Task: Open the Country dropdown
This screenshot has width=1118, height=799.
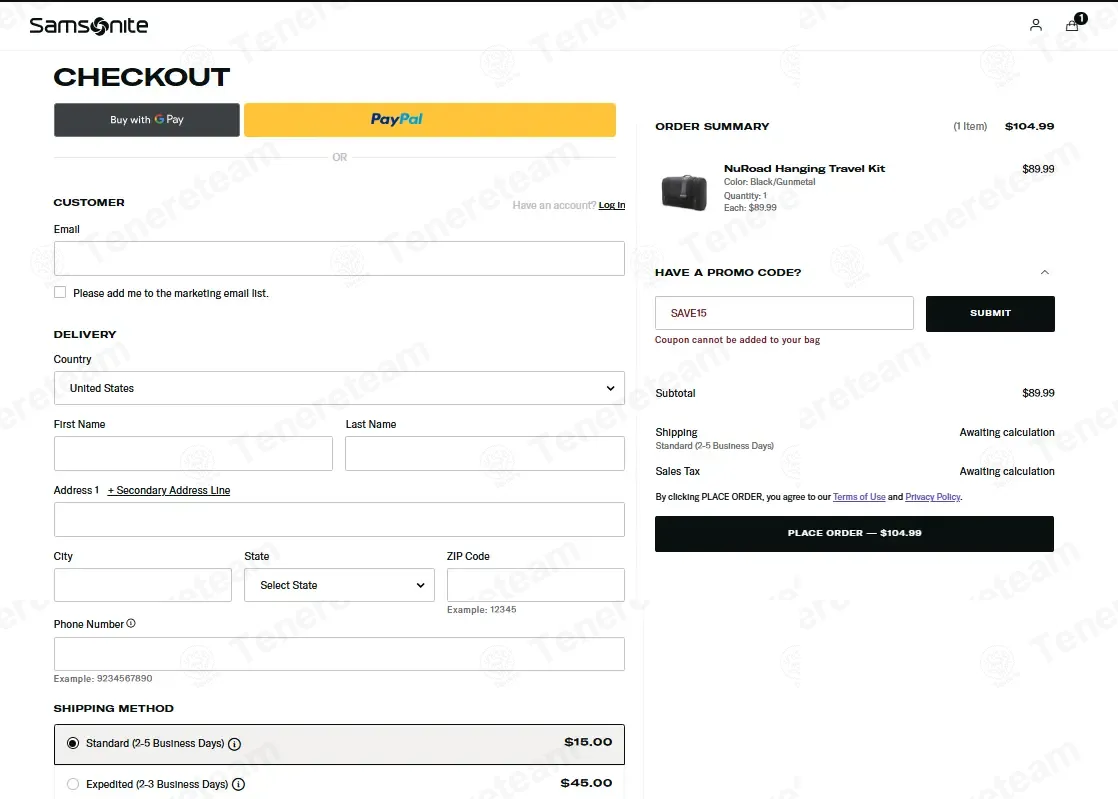Action: [339, 388]
